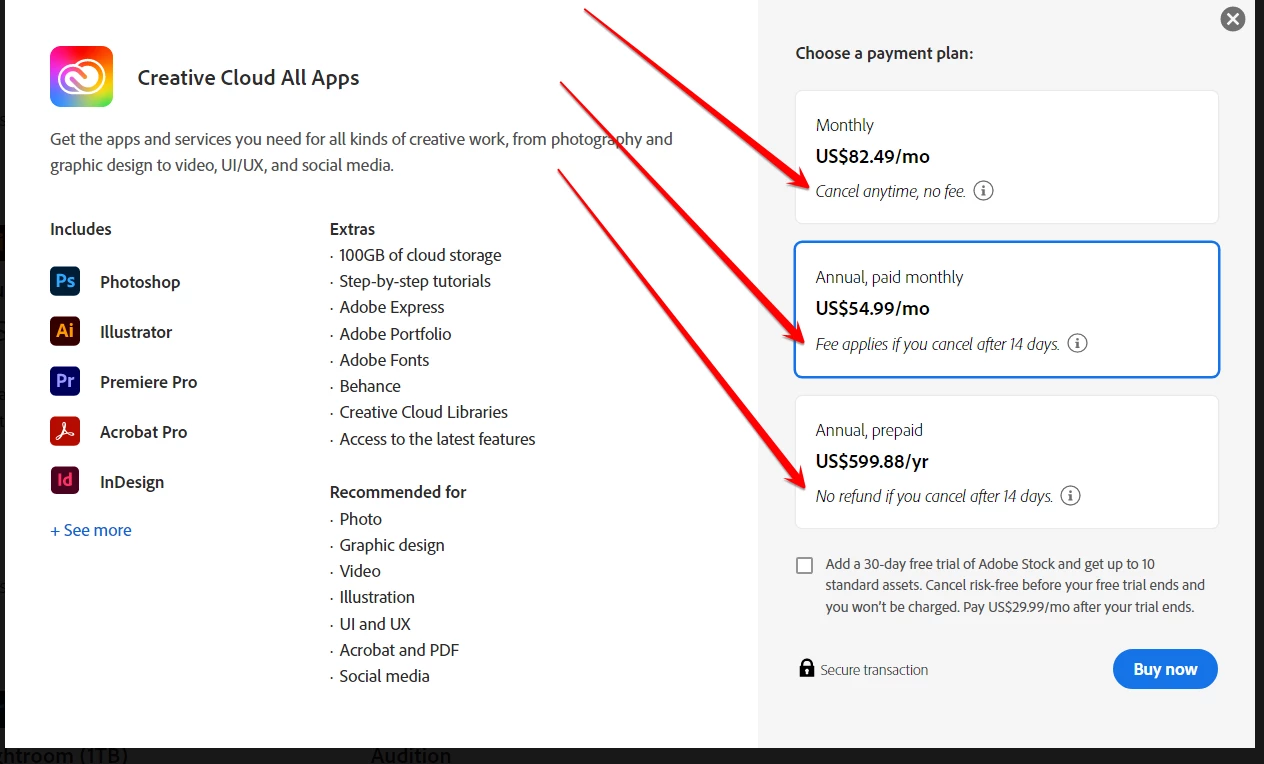Click the Acrobat Pro label

[144, 432]
